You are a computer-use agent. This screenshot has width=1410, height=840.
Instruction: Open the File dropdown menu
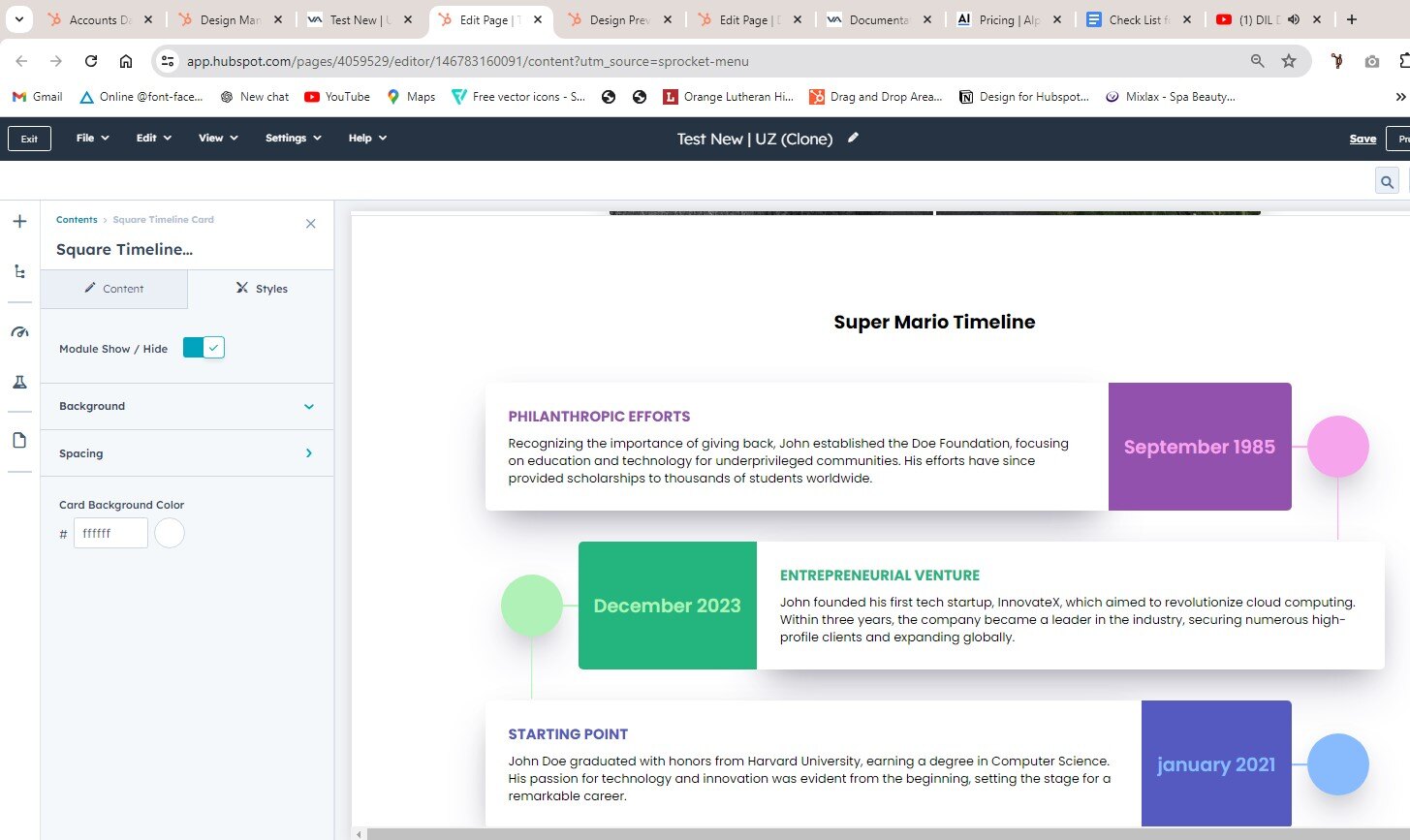(x=92, y=139)
